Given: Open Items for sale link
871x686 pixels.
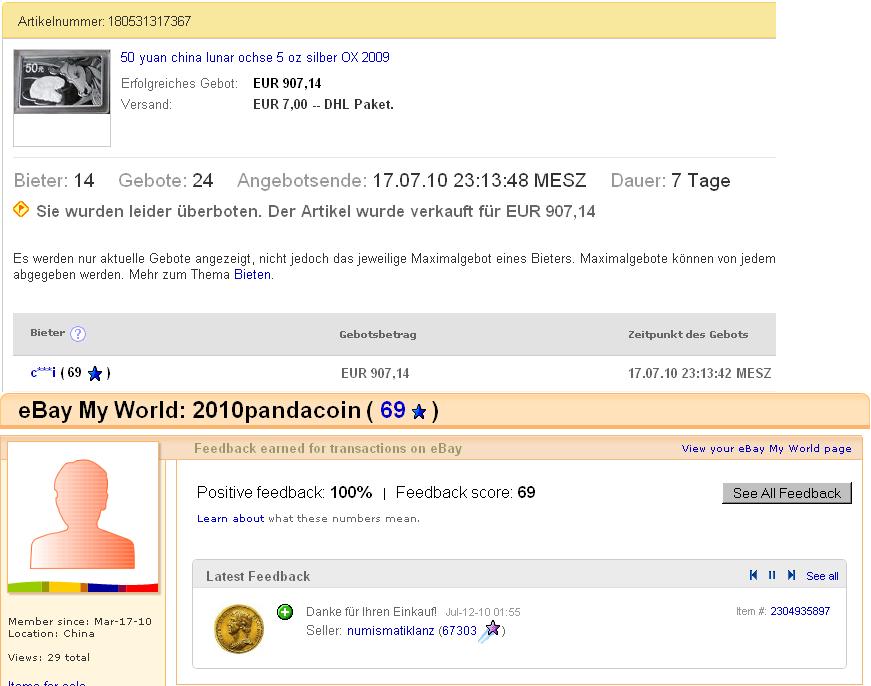Looking at the screenshot, I should (47, 683).
